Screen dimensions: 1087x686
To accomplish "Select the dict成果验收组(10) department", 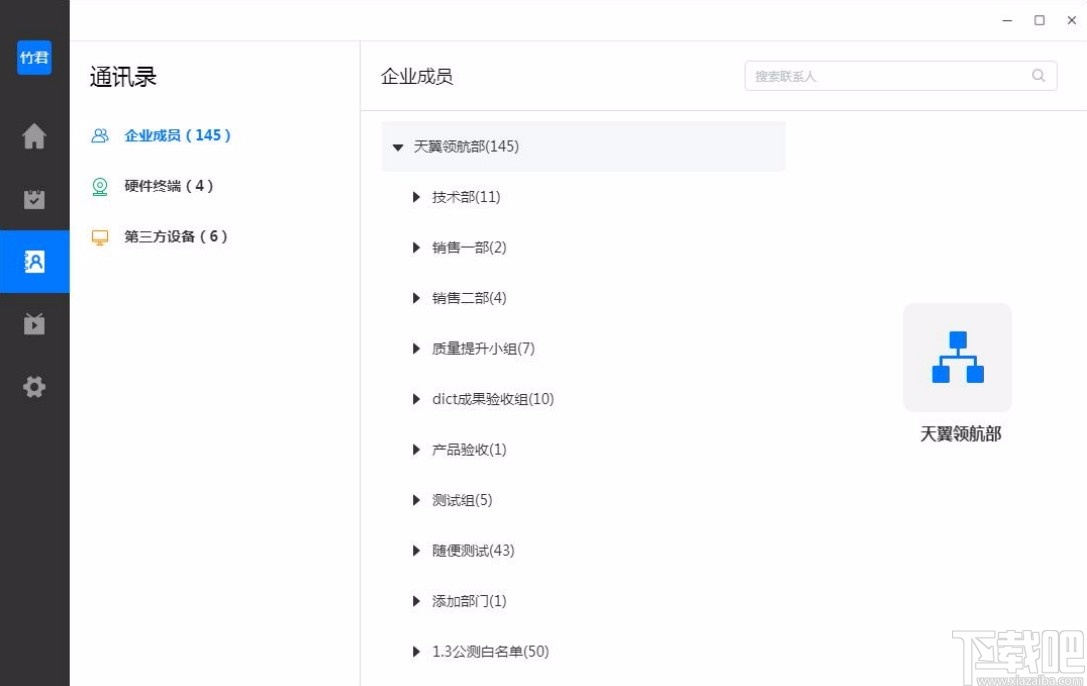I will [492, 399].
